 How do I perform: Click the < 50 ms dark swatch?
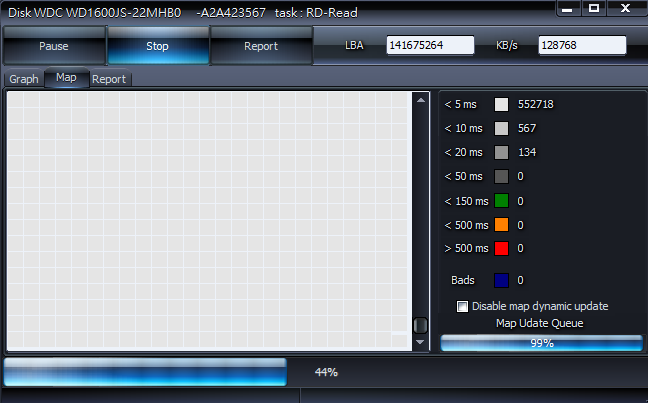click(x=501, y=176)
